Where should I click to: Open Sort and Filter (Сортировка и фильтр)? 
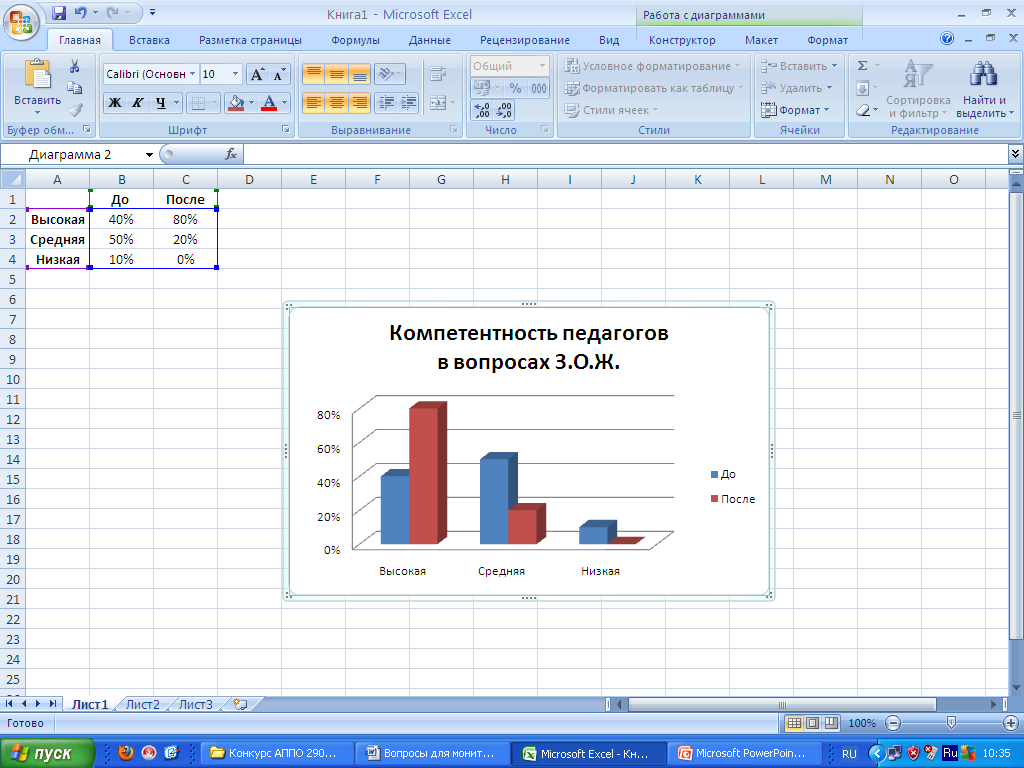point(918,89)
